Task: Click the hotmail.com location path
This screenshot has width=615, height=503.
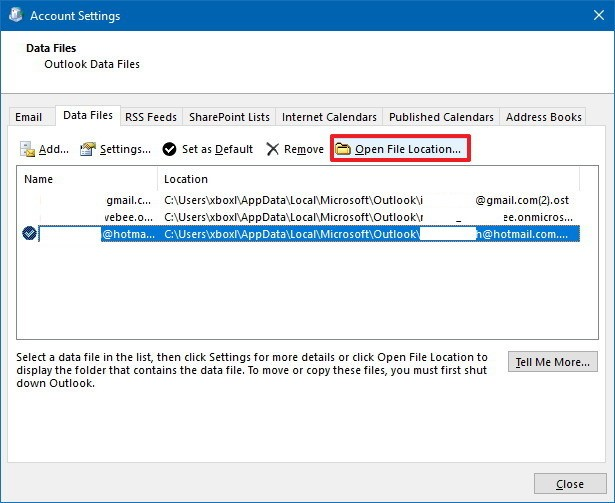Action: click(366, 234)
